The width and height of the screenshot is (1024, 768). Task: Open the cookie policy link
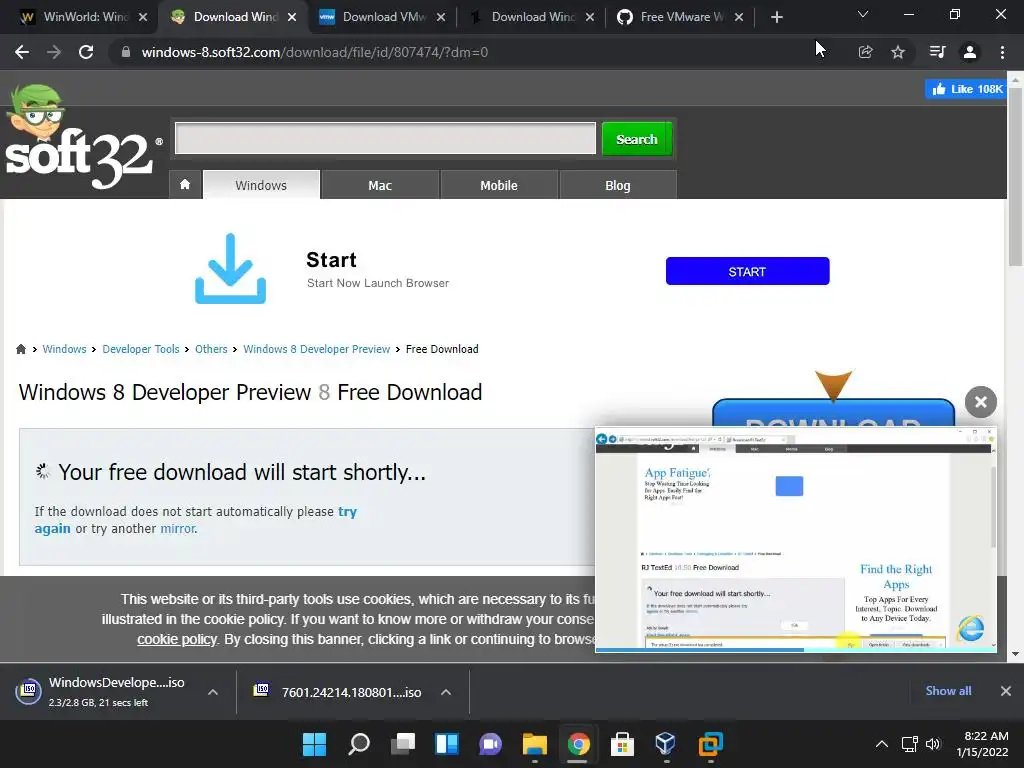(x=177, y=639)
